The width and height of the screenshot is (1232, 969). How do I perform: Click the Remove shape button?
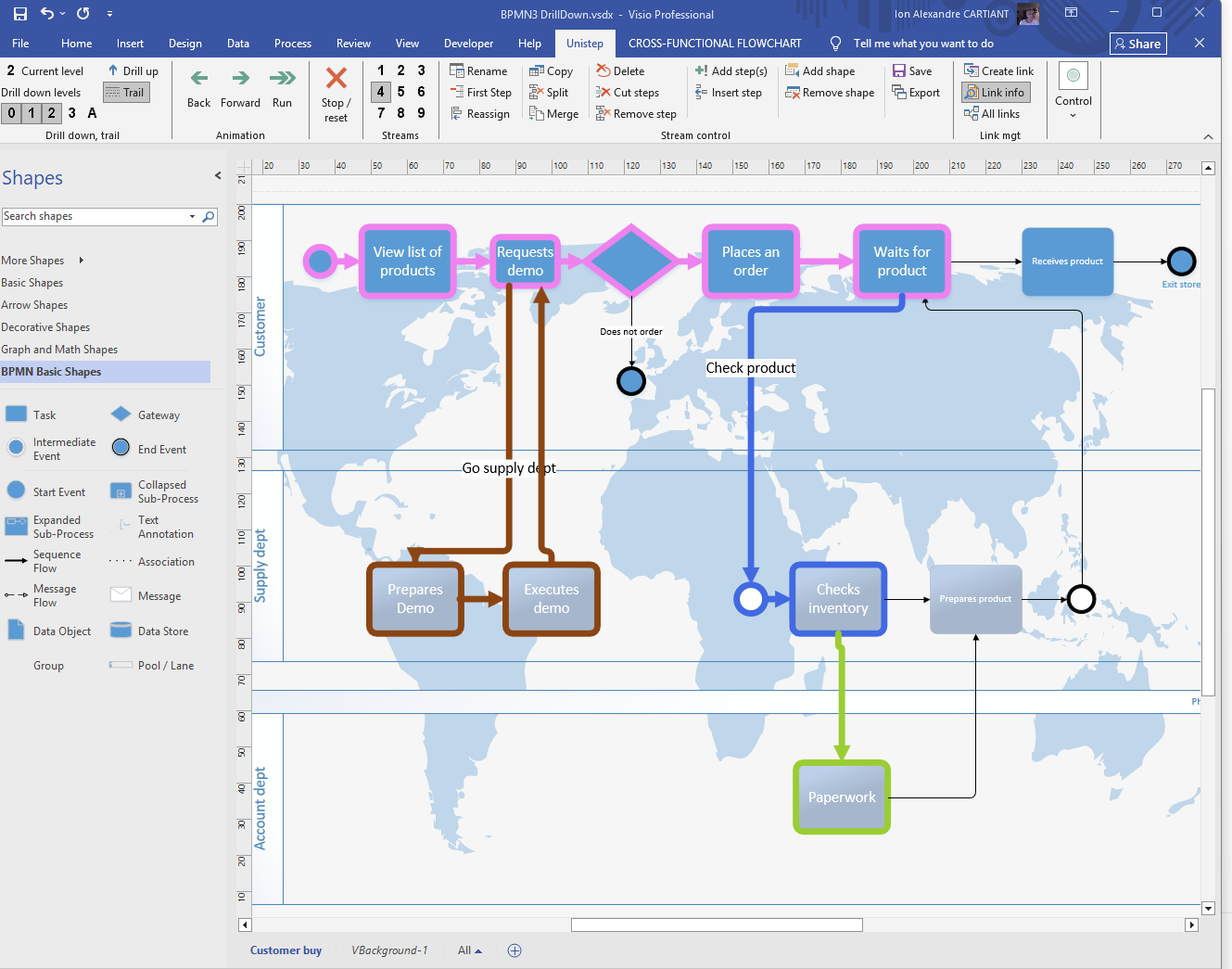(x=830, y=93)
